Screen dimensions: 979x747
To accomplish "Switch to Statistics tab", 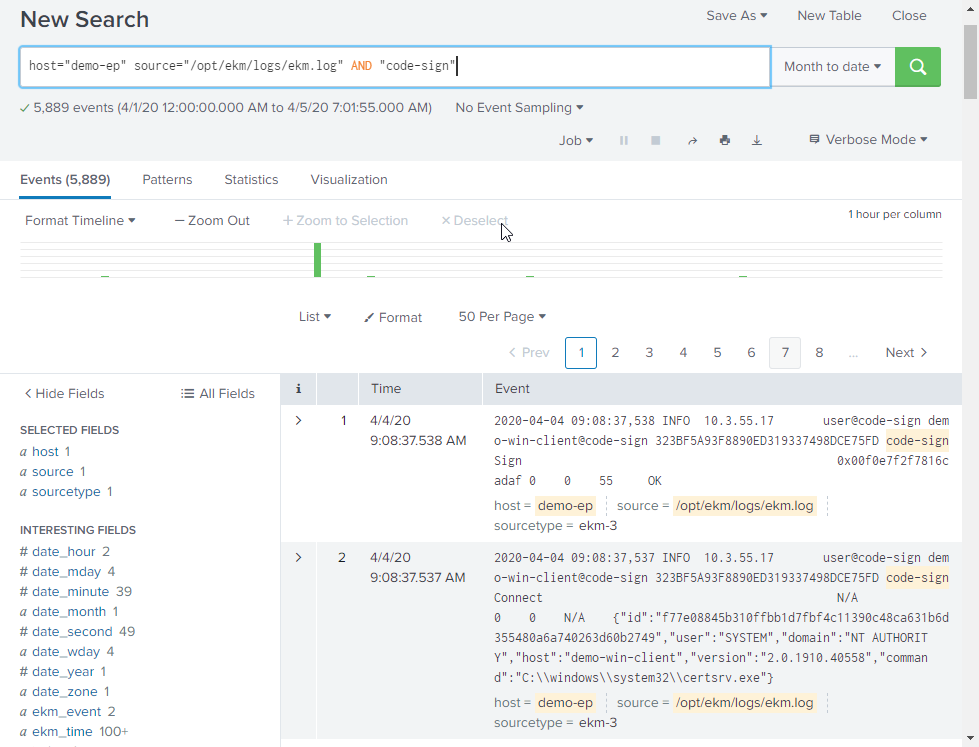I will tap(251, 179).
